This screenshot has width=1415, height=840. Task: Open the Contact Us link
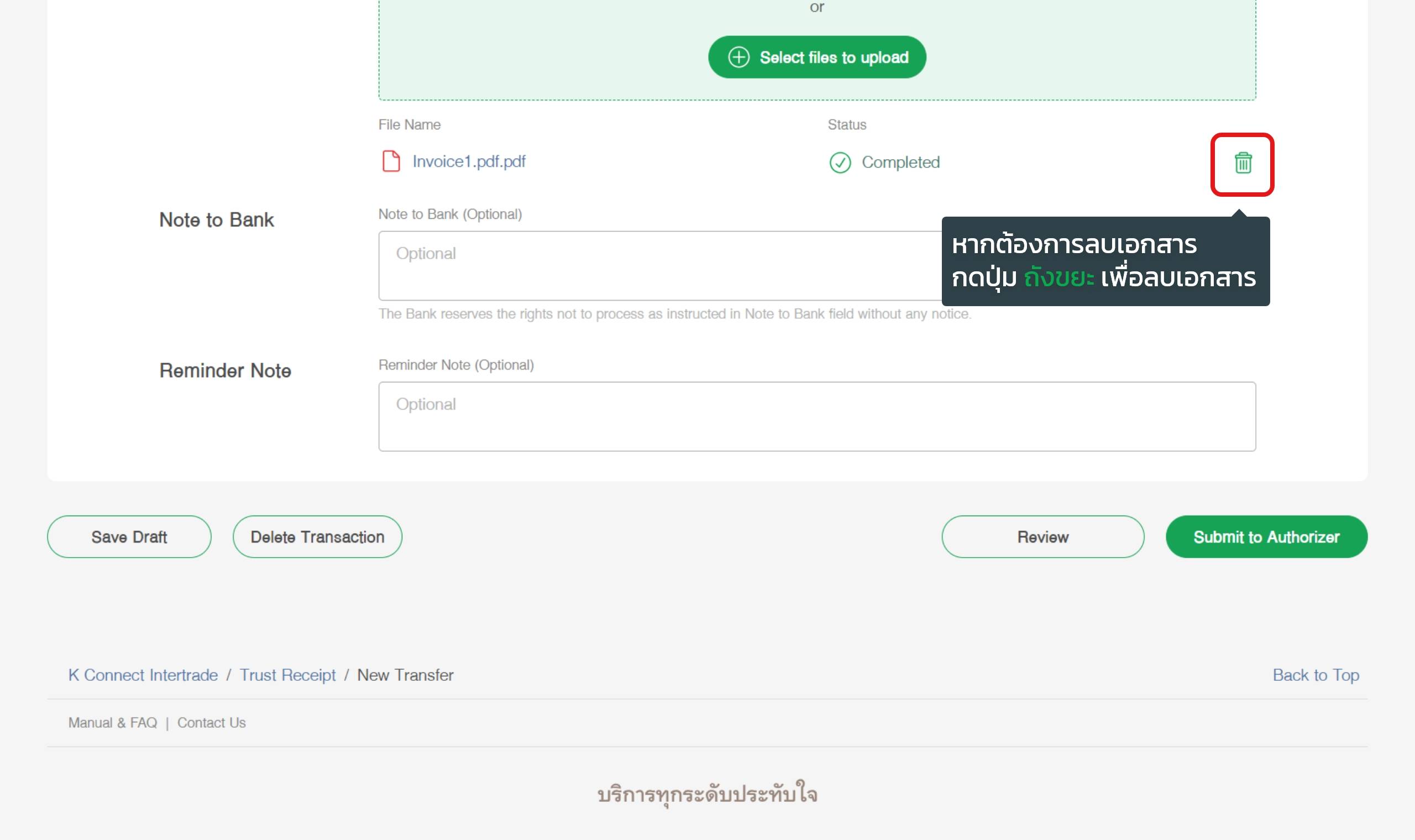tap(211, 723)
